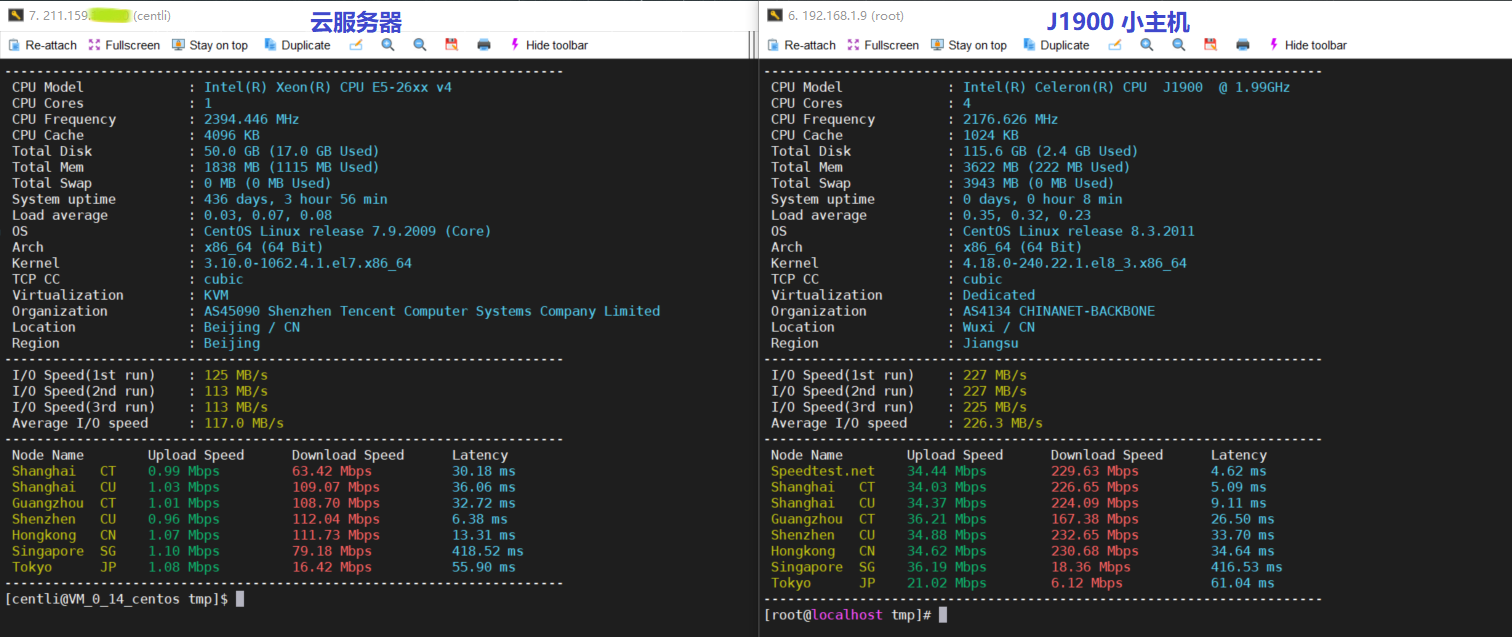Enable Stay on top in root window

click(969, 45)
